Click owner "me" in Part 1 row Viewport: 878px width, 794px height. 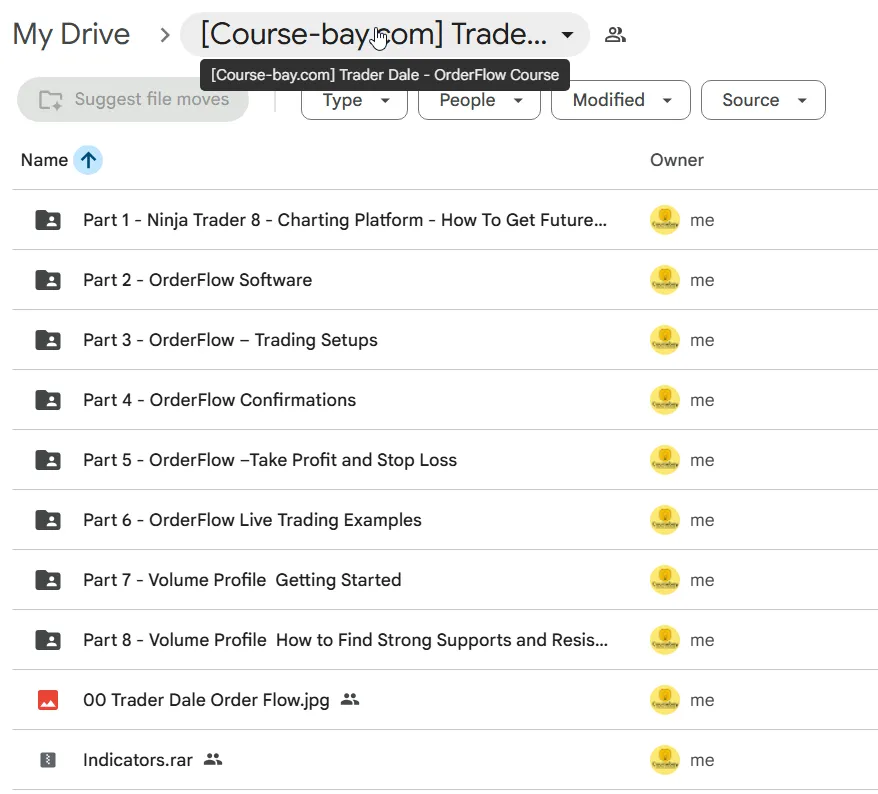point(702,221)
